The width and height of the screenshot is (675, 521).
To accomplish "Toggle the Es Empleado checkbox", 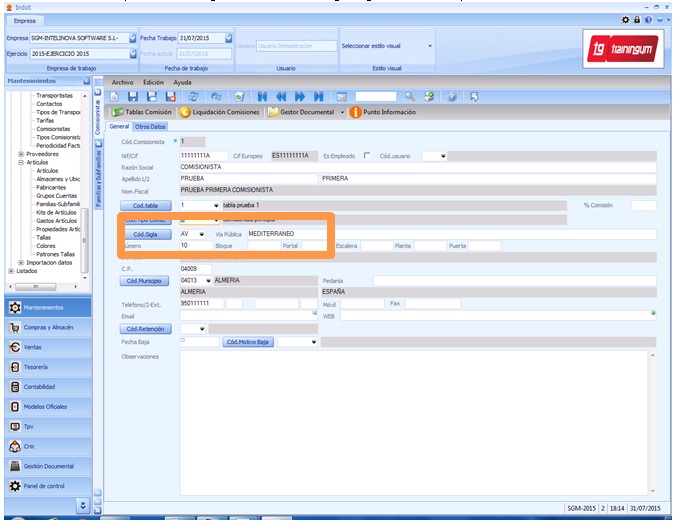I will (368, 156).
